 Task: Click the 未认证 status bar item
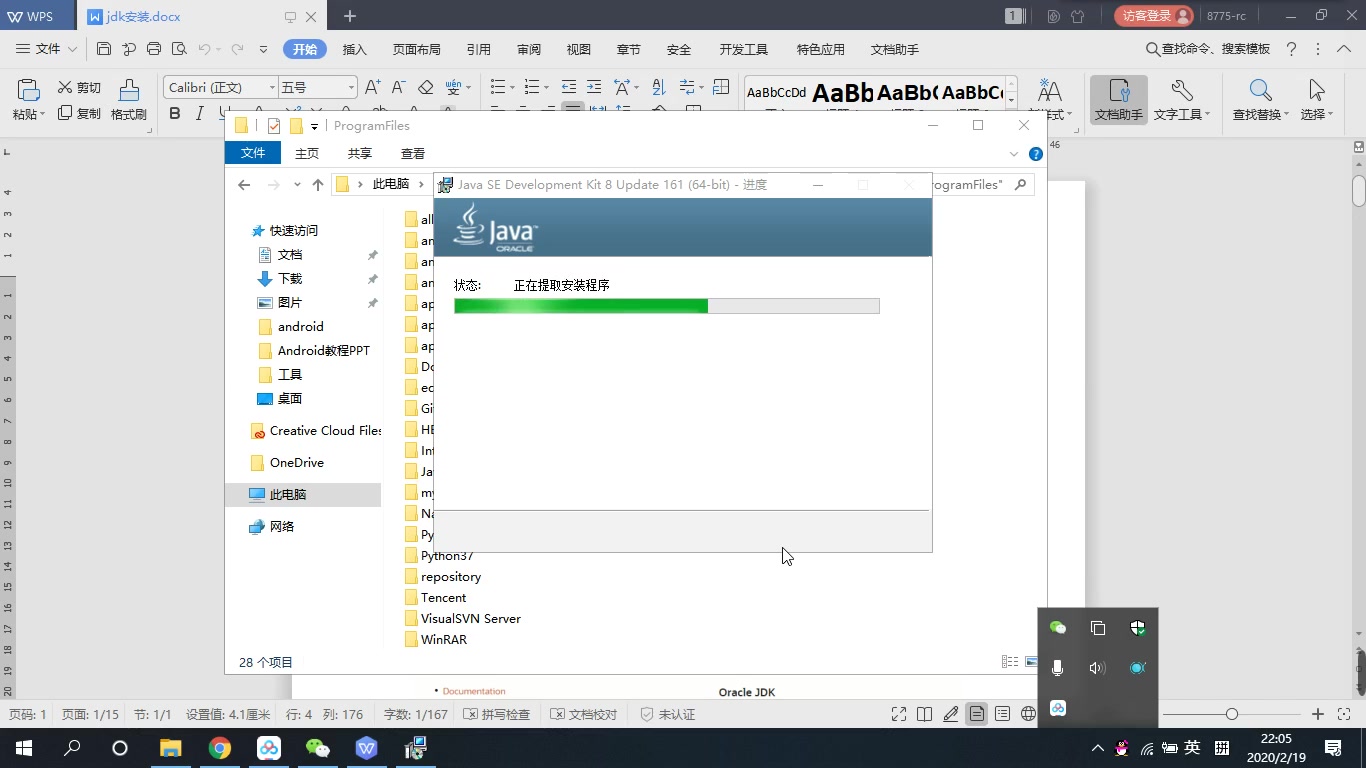pyautogui.click(x=667, y=714)
